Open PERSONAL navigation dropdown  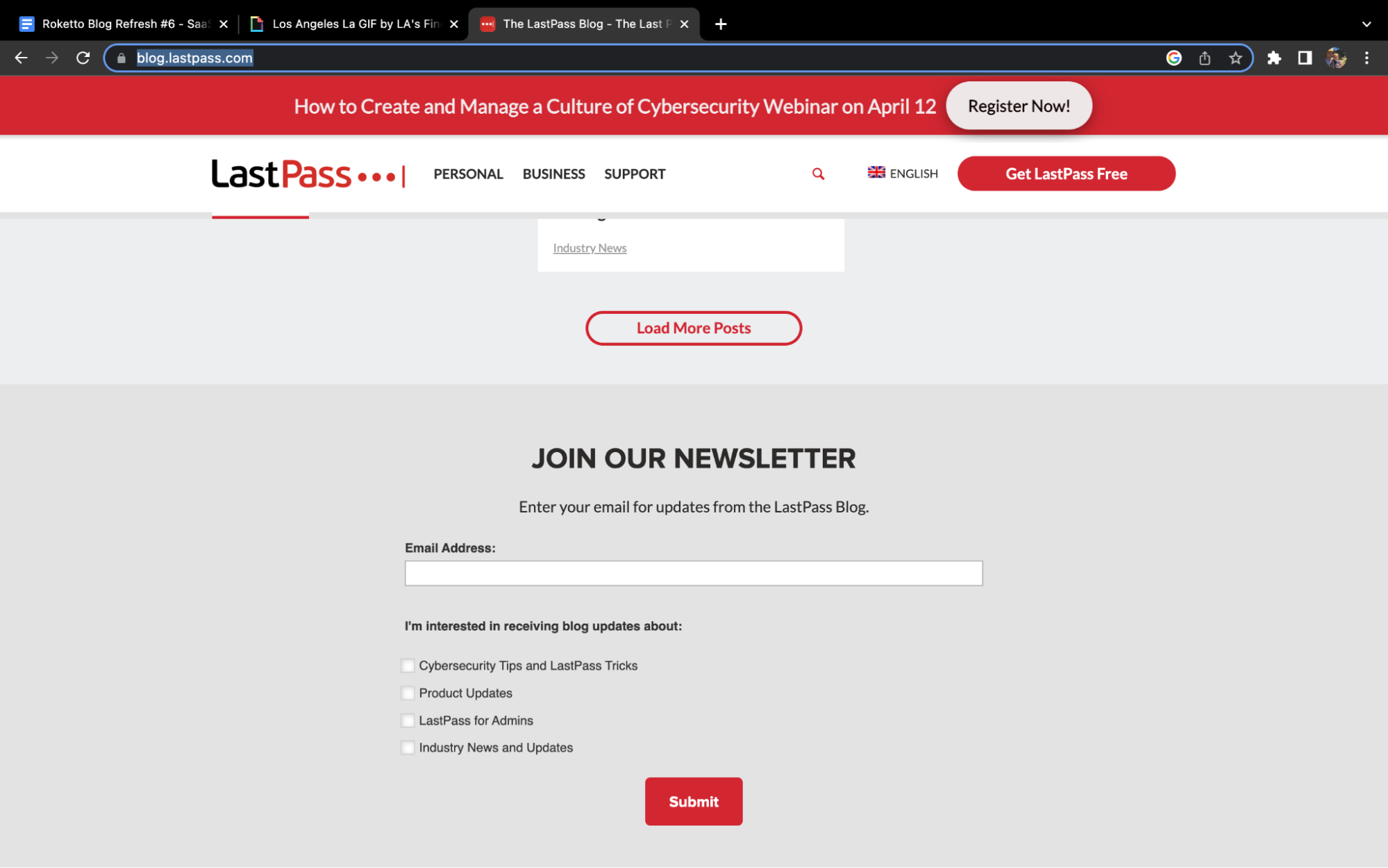click(x=468, y=173)
